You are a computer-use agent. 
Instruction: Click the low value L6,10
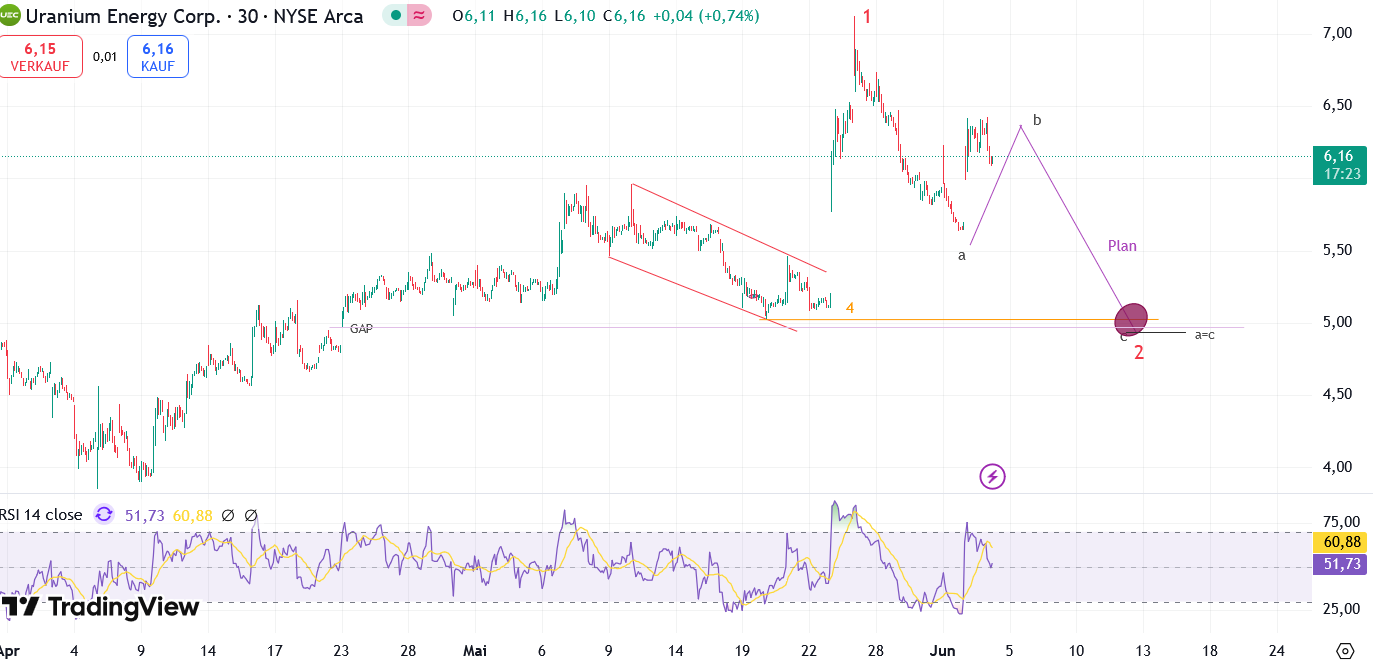[x=573, y=16]
